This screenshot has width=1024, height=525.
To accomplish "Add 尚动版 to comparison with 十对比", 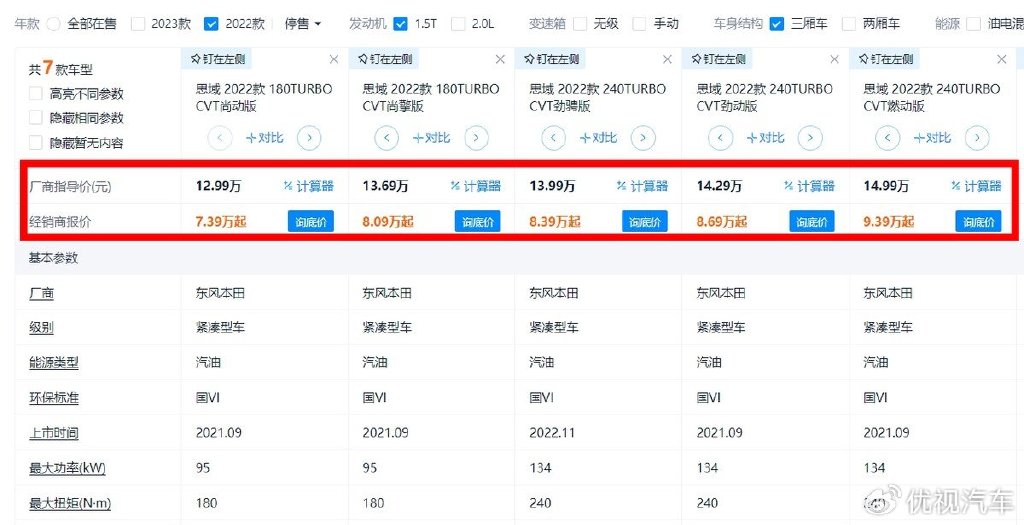I will [x=264, y=138].
